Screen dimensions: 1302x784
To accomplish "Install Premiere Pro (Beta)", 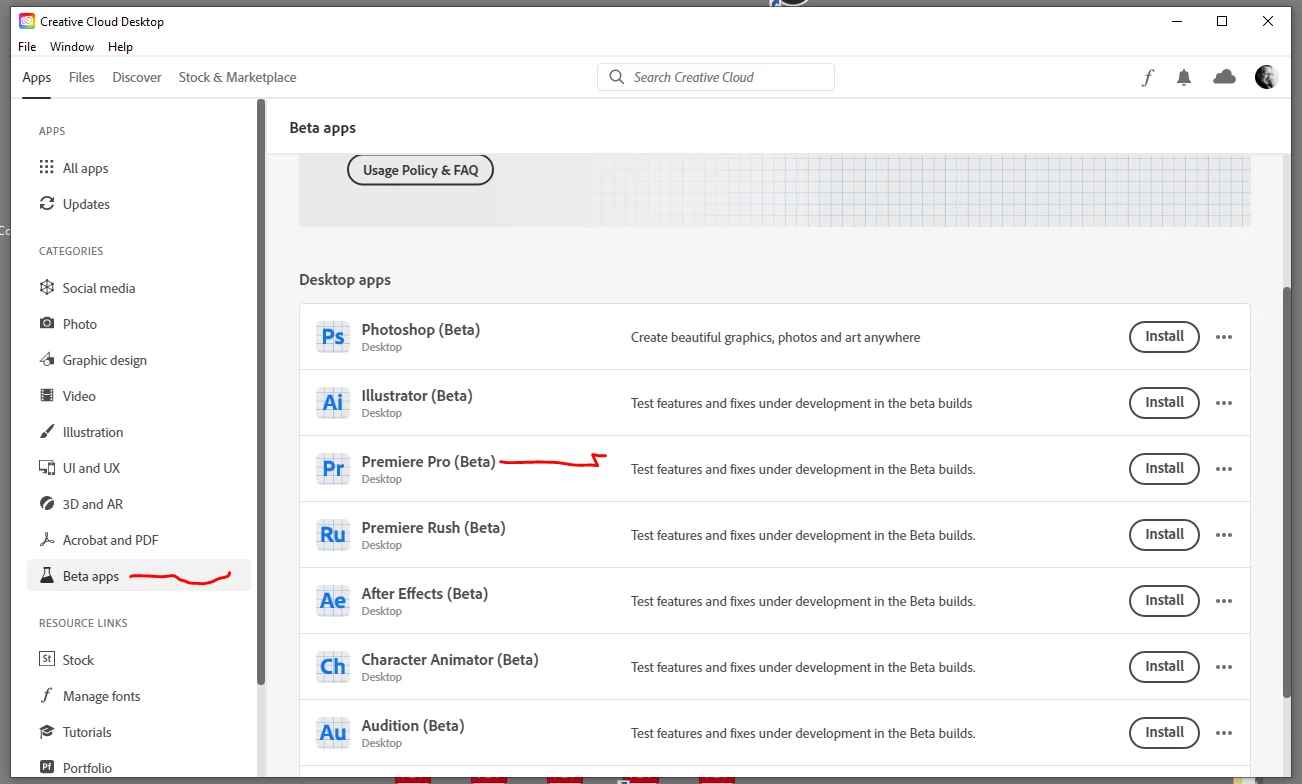I will [1164, 469].
